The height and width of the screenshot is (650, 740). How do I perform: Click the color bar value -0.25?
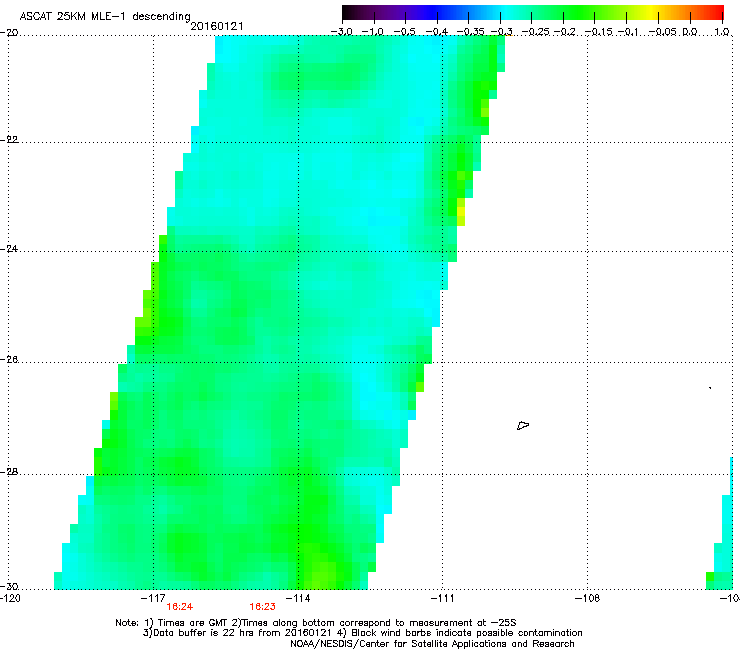point(535,32)
